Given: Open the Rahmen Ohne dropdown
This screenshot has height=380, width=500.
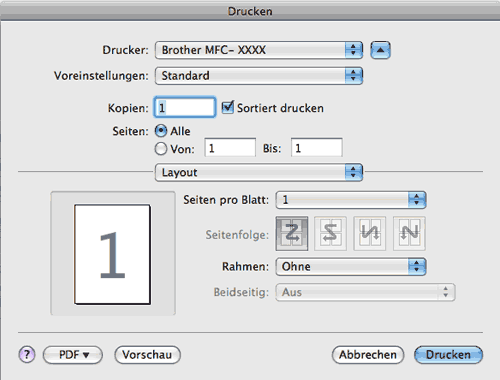Looking at the screenshot, I should pos(351,266).
